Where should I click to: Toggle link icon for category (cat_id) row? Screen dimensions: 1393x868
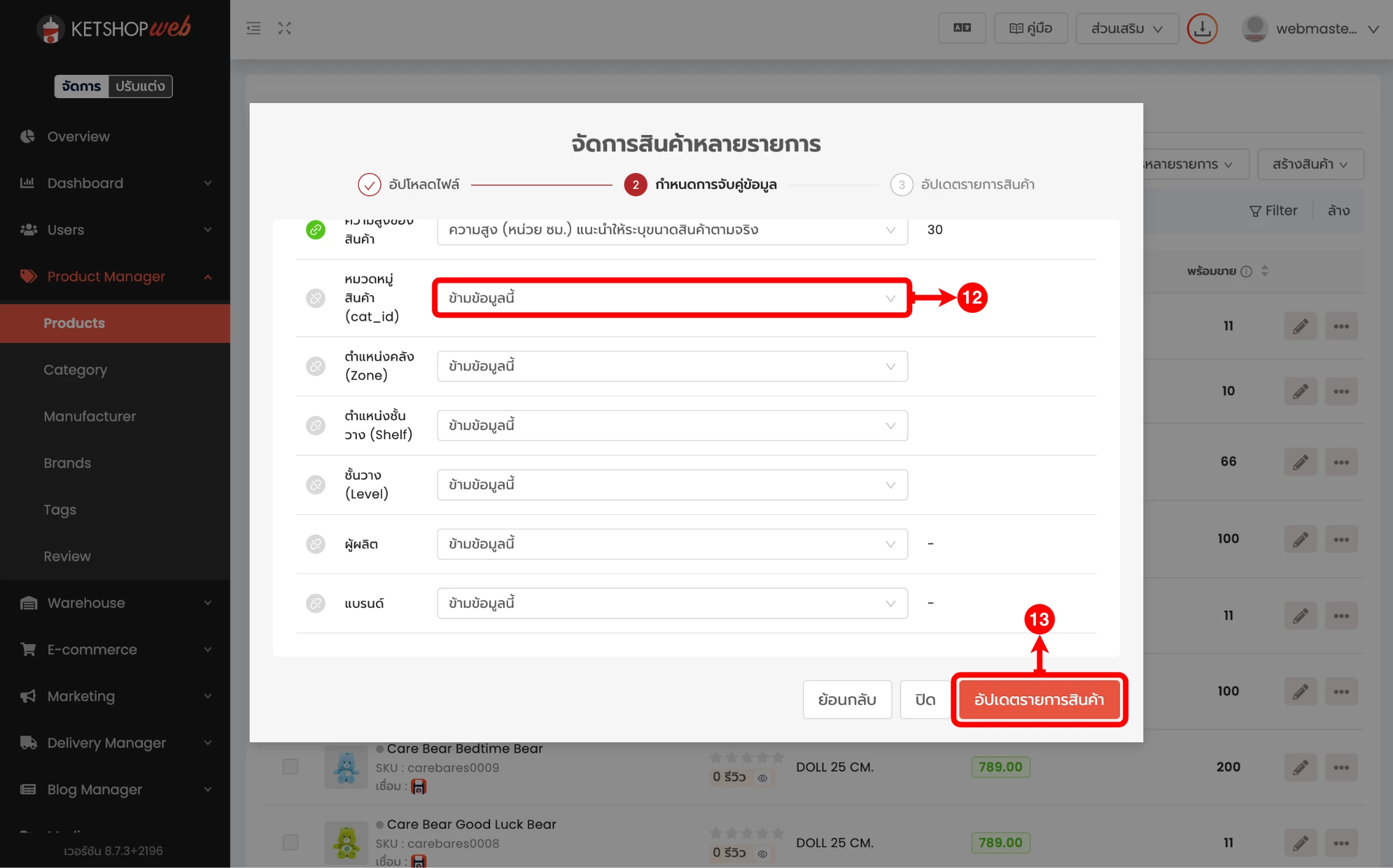[x=315, y=298]
